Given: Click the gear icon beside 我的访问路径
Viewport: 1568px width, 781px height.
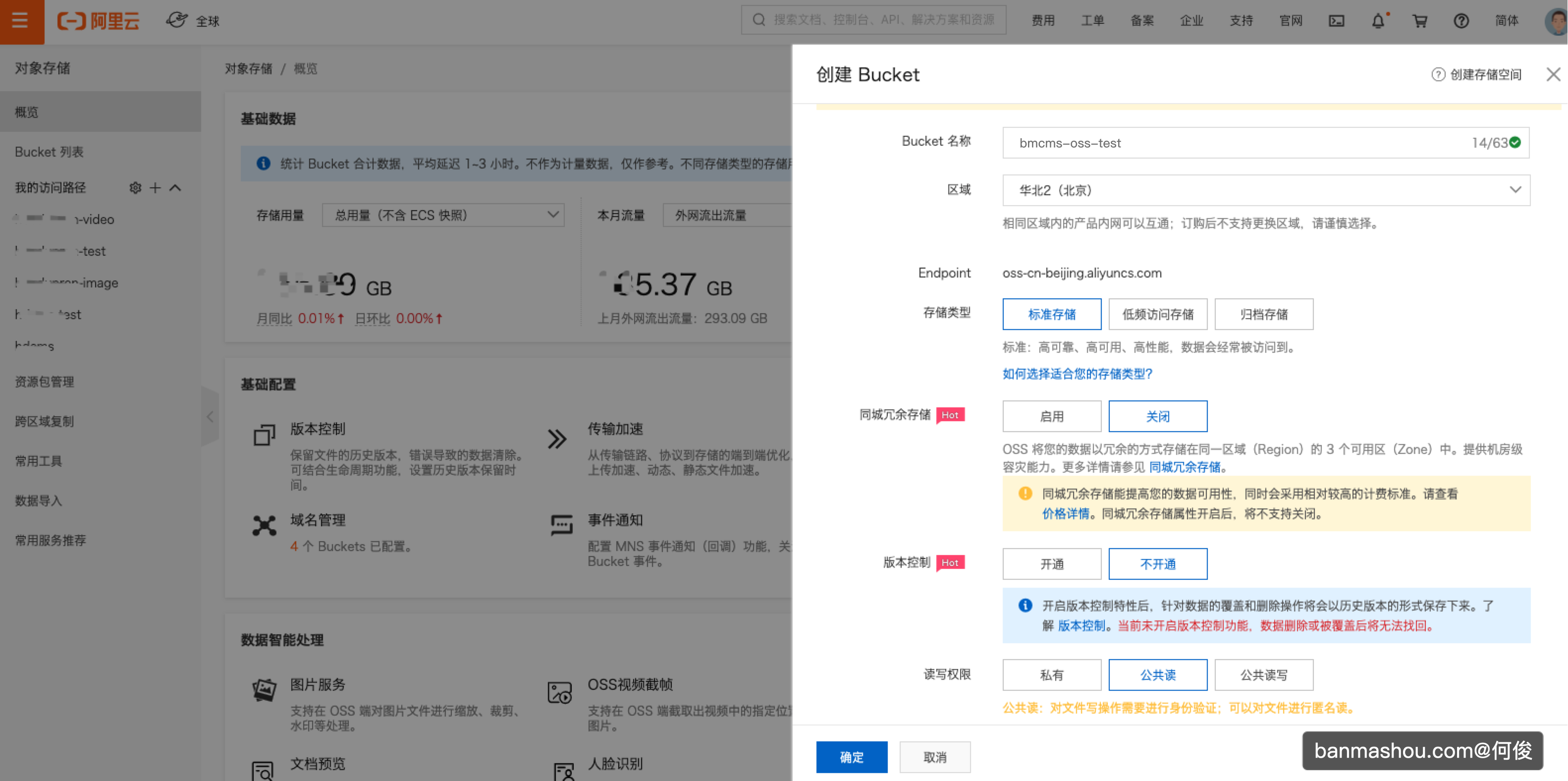Looking at the screenshot, I should pos(135,187).
